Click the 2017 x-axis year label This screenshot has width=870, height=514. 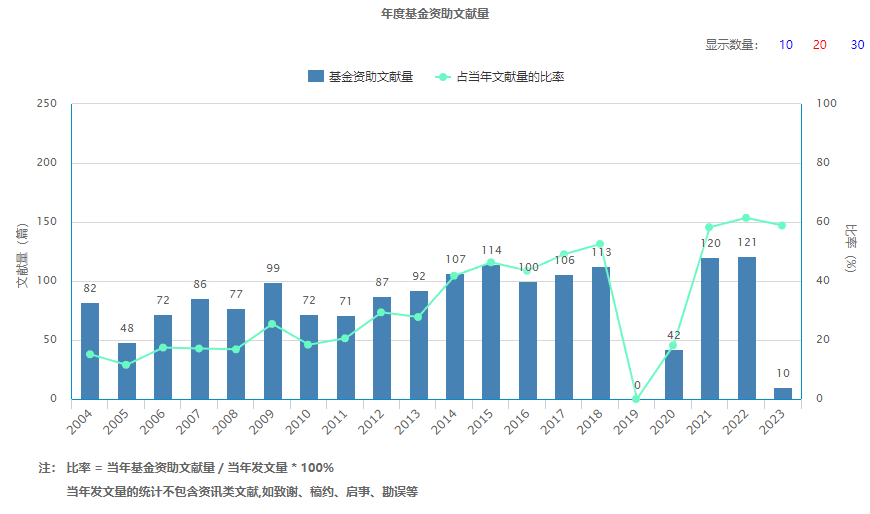(x=553, y=422)
